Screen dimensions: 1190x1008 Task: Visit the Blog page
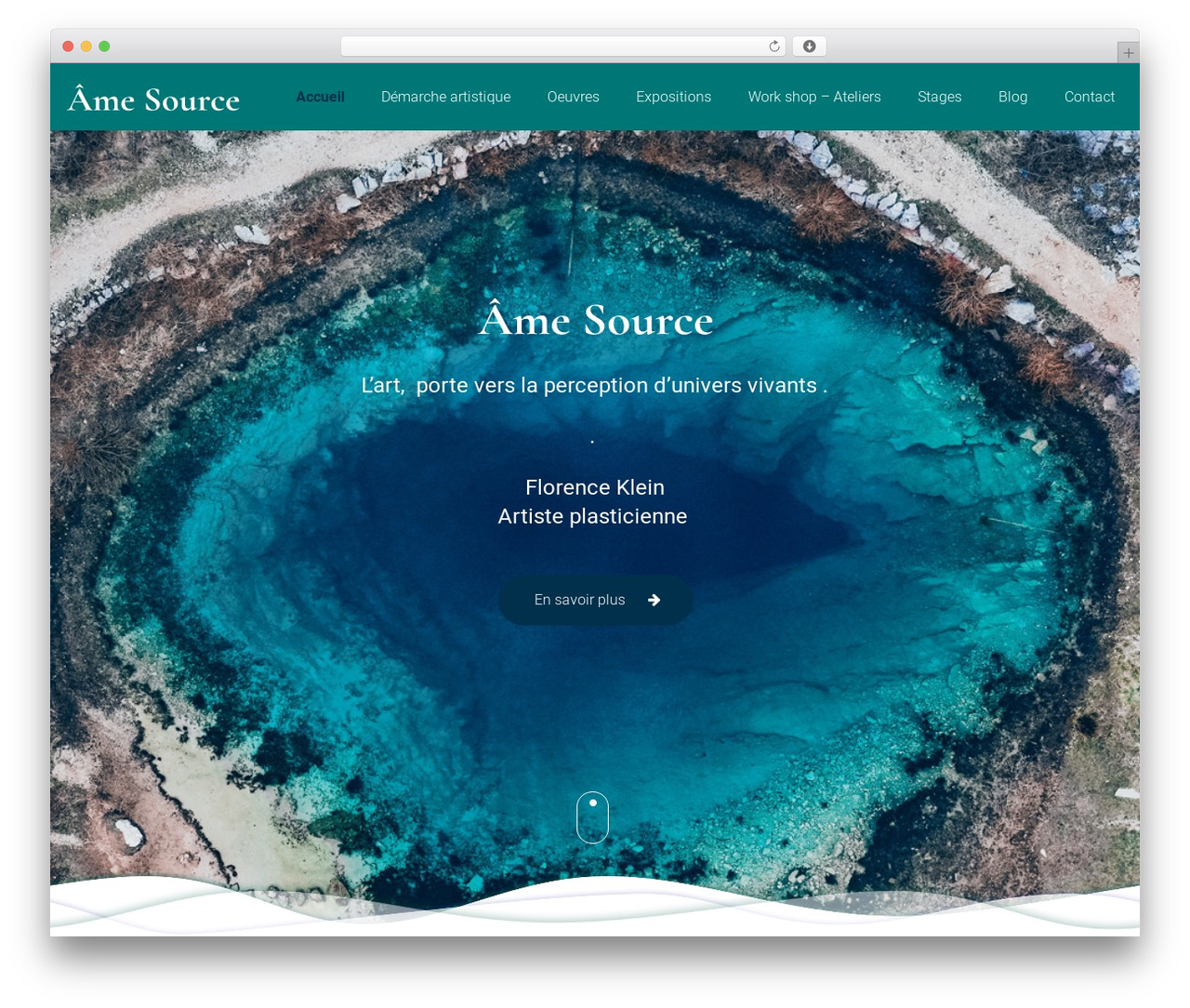(1012, 97)
